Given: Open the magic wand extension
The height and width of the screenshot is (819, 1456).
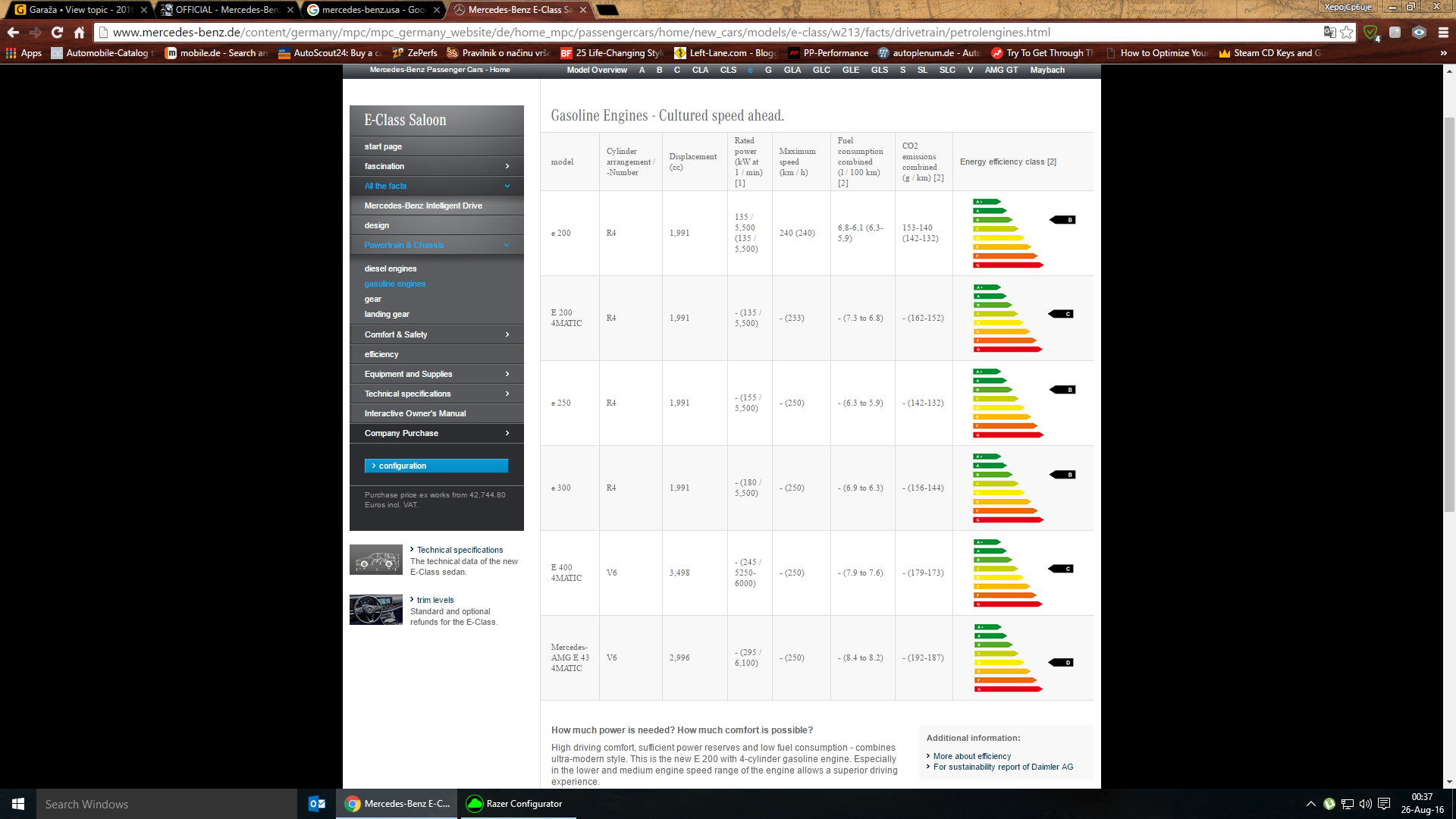Looking at the screenshot, I should [x=1395, y=32].
